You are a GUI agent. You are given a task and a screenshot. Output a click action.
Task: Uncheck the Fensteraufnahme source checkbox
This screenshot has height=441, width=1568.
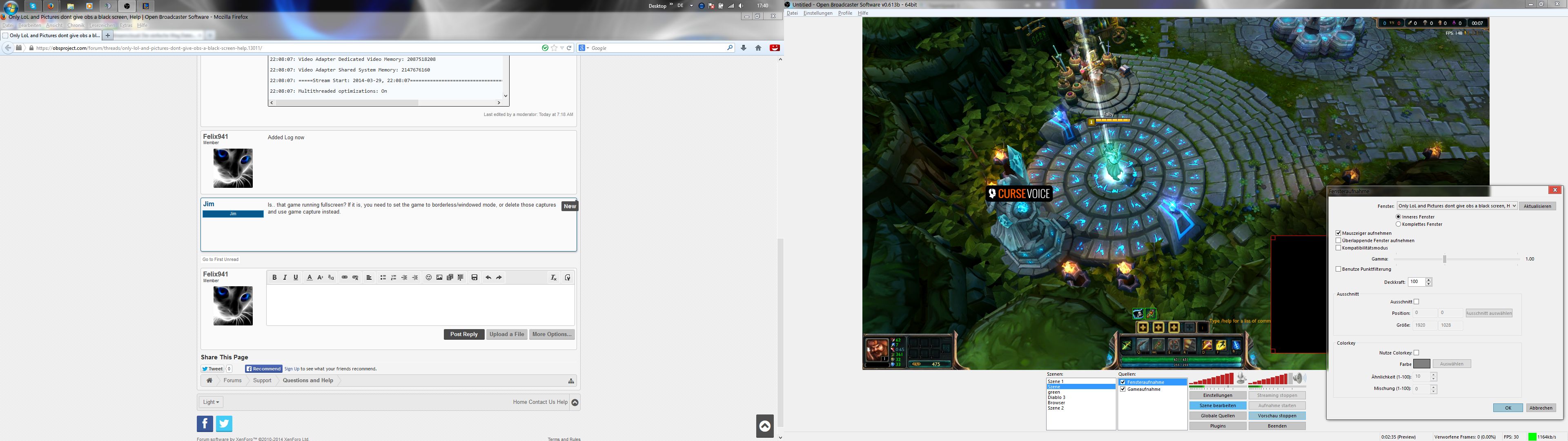(x=1123, y=383)
